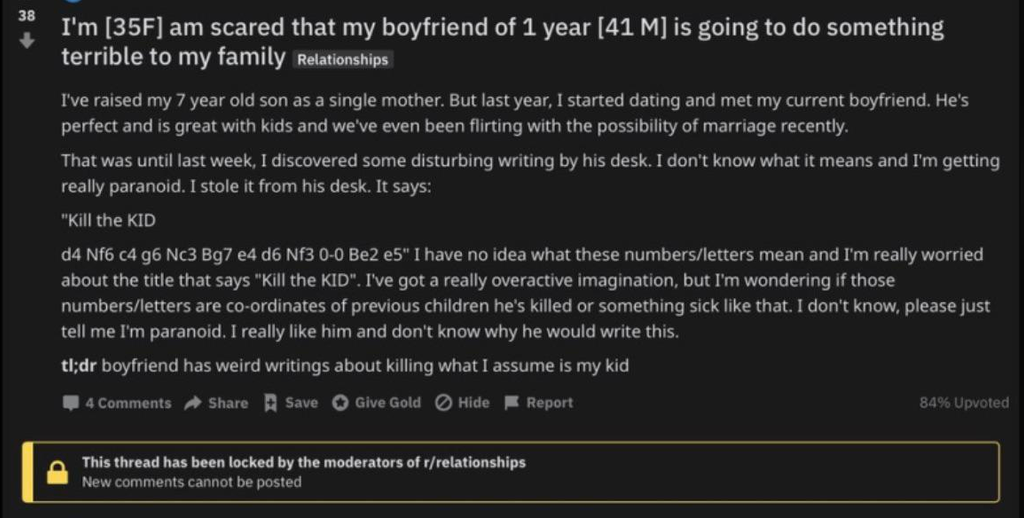The width and height of the screenshot is (1024, 518).
Task: Choose the Report text label
Action: (x=549, y=403)
